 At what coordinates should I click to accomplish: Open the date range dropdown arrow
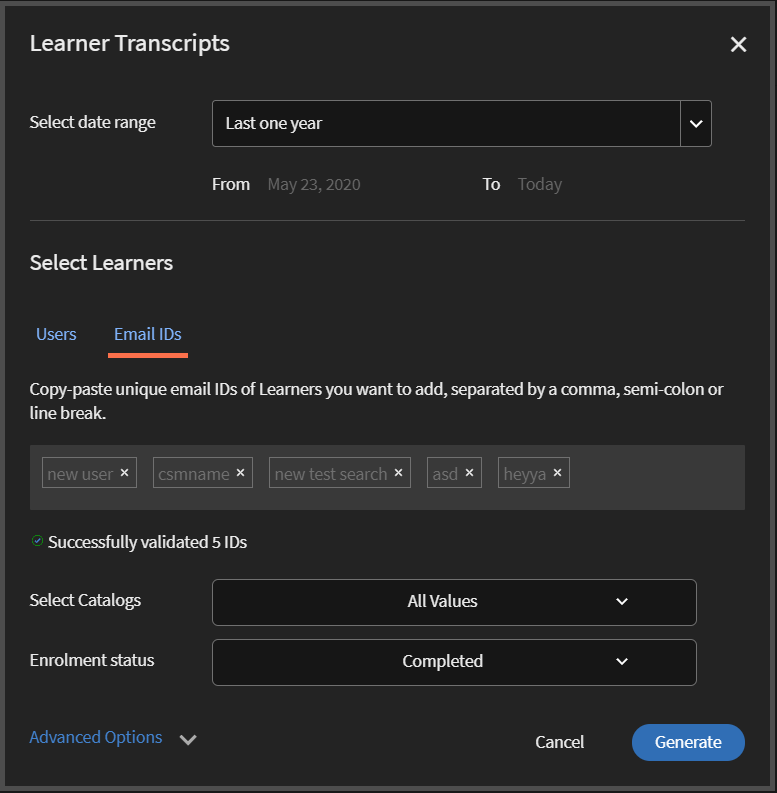click(x=696, y=124)
